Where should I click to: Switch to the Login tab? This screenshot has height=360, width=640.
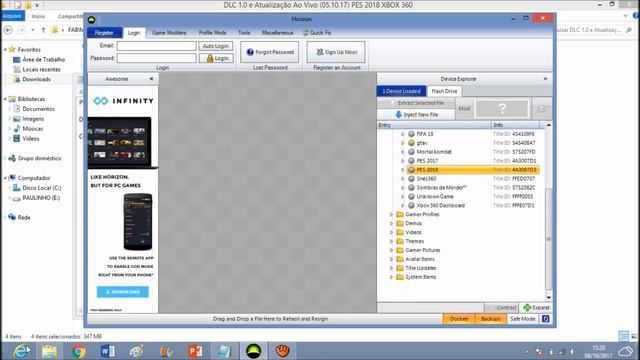(134, 33)
